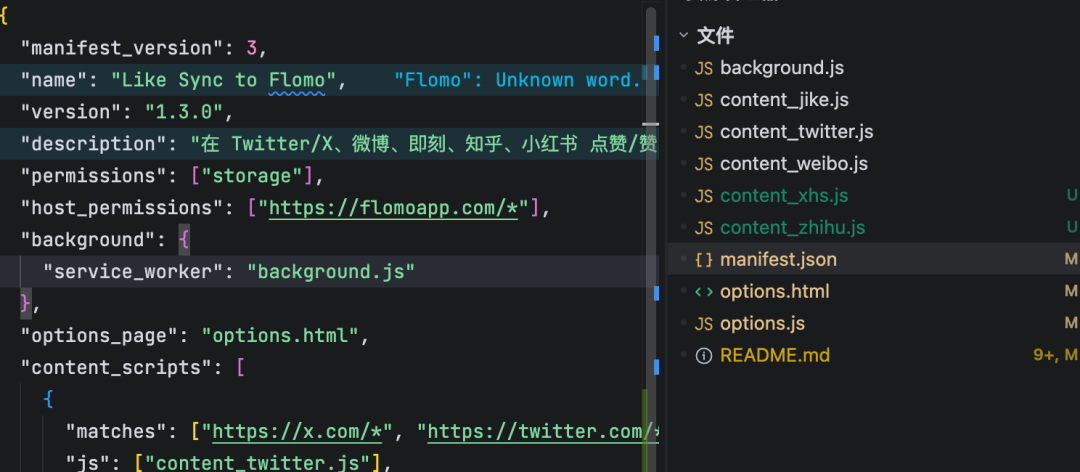Click the info icon beside README.md

click(704, 356)
